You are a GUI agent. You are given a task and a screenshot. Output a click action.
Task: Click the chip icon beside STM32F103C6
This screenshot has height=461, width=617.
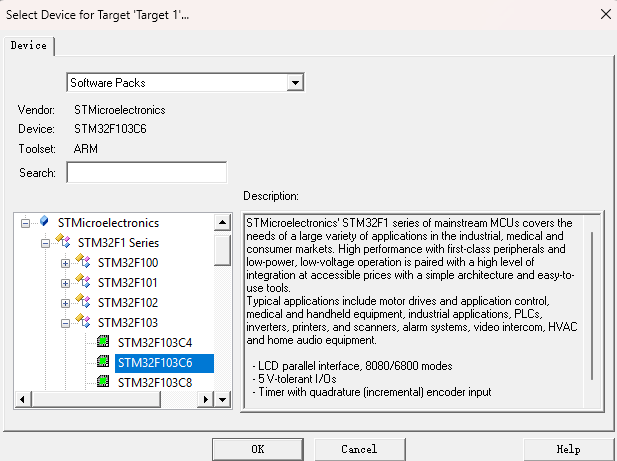point(103,361)
